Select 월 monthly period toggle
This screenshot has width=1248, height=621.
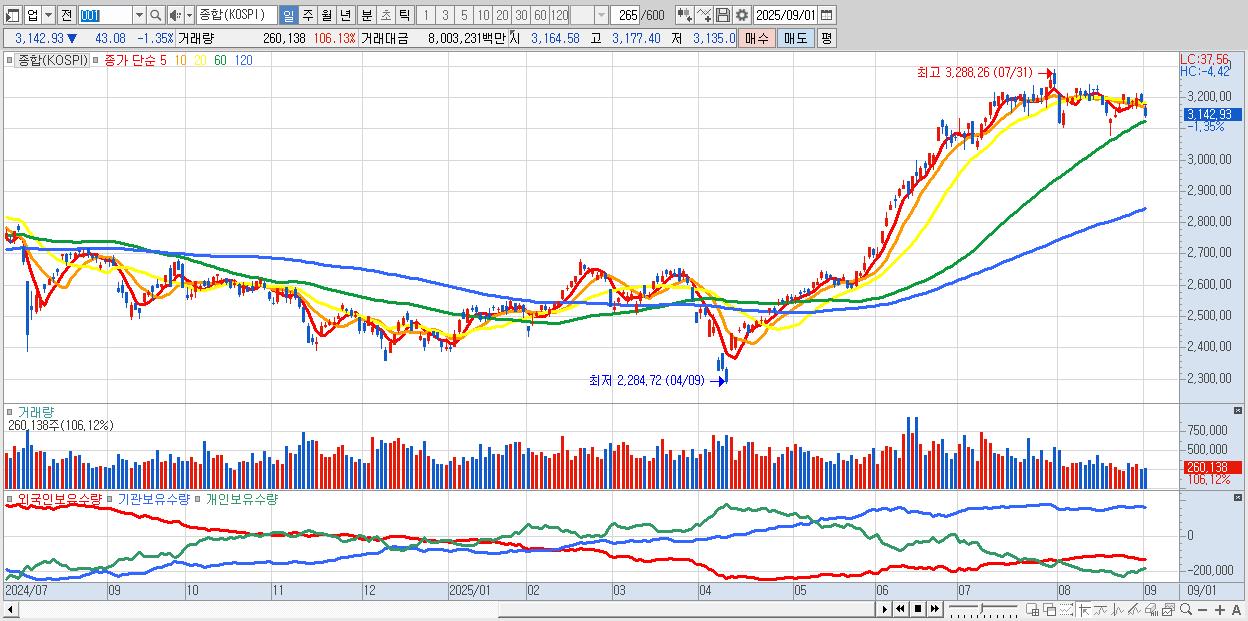[326, 15]
